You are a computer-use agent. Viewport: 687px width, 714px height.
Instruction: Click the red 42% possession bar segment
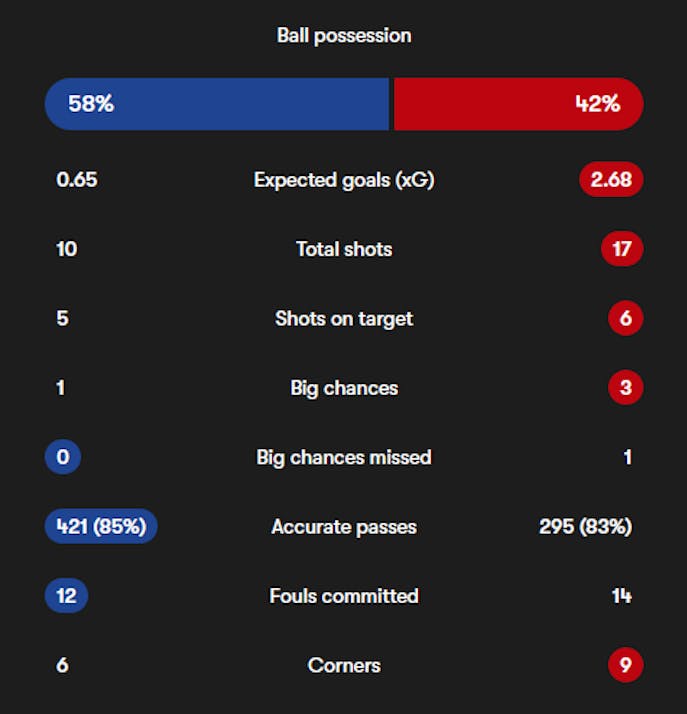(x=517, y=104)
